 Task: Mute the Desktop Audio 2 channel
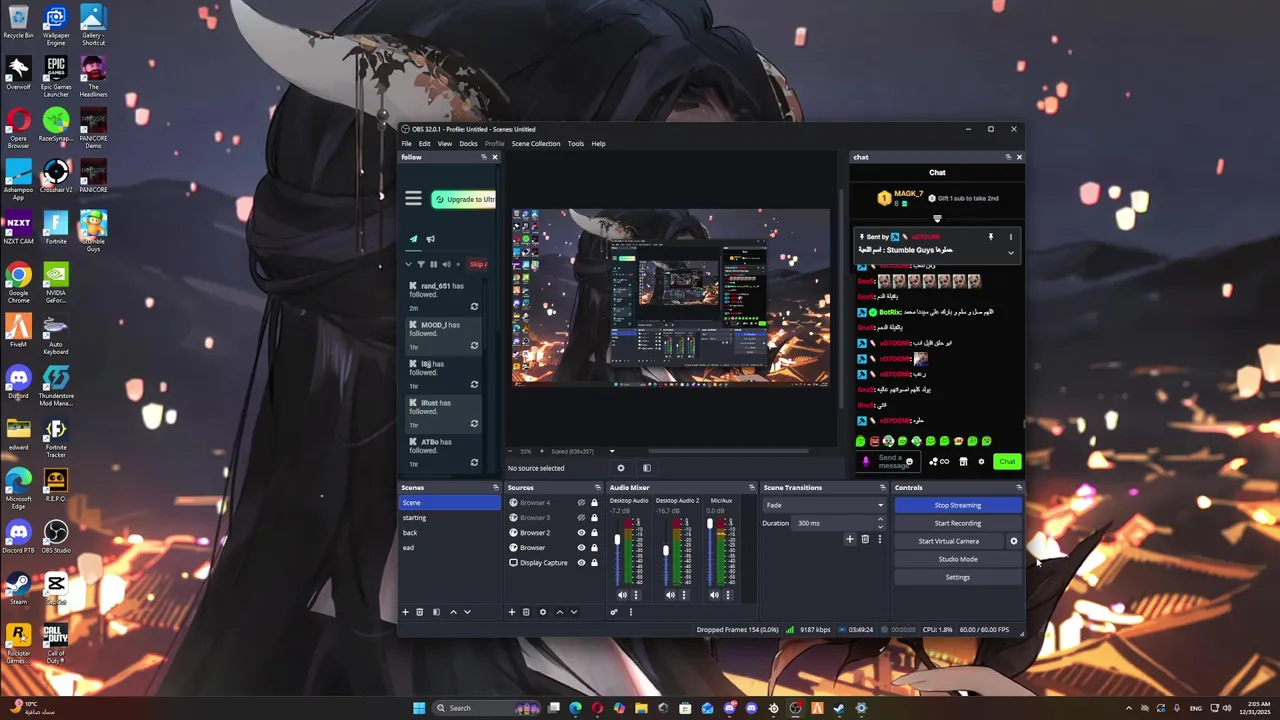pyautogui.click(x=670, y=595)
